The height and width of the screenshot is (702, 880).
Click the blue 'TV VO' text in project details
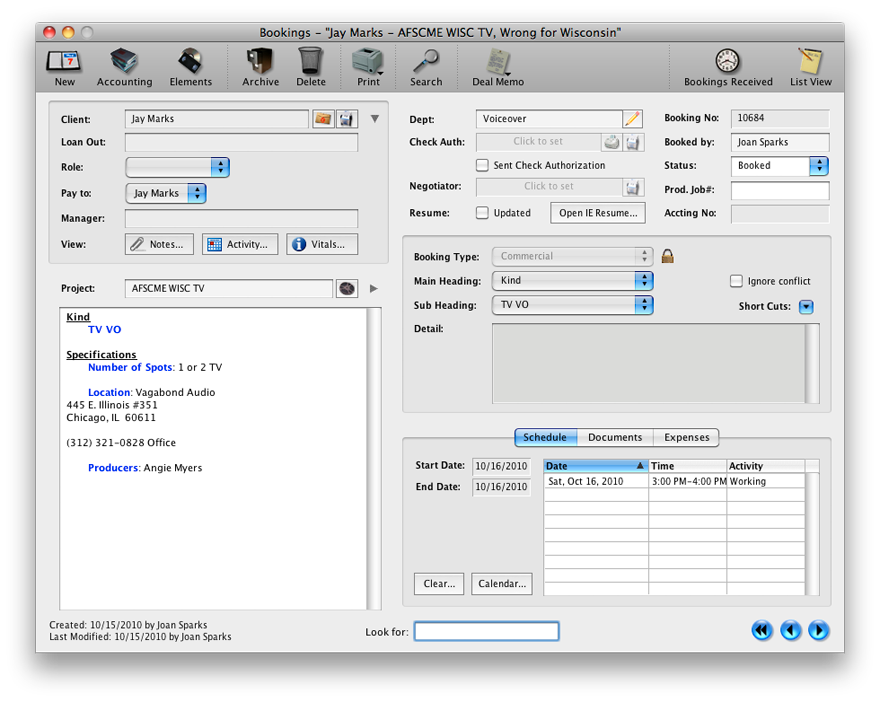tap(104, 329)
